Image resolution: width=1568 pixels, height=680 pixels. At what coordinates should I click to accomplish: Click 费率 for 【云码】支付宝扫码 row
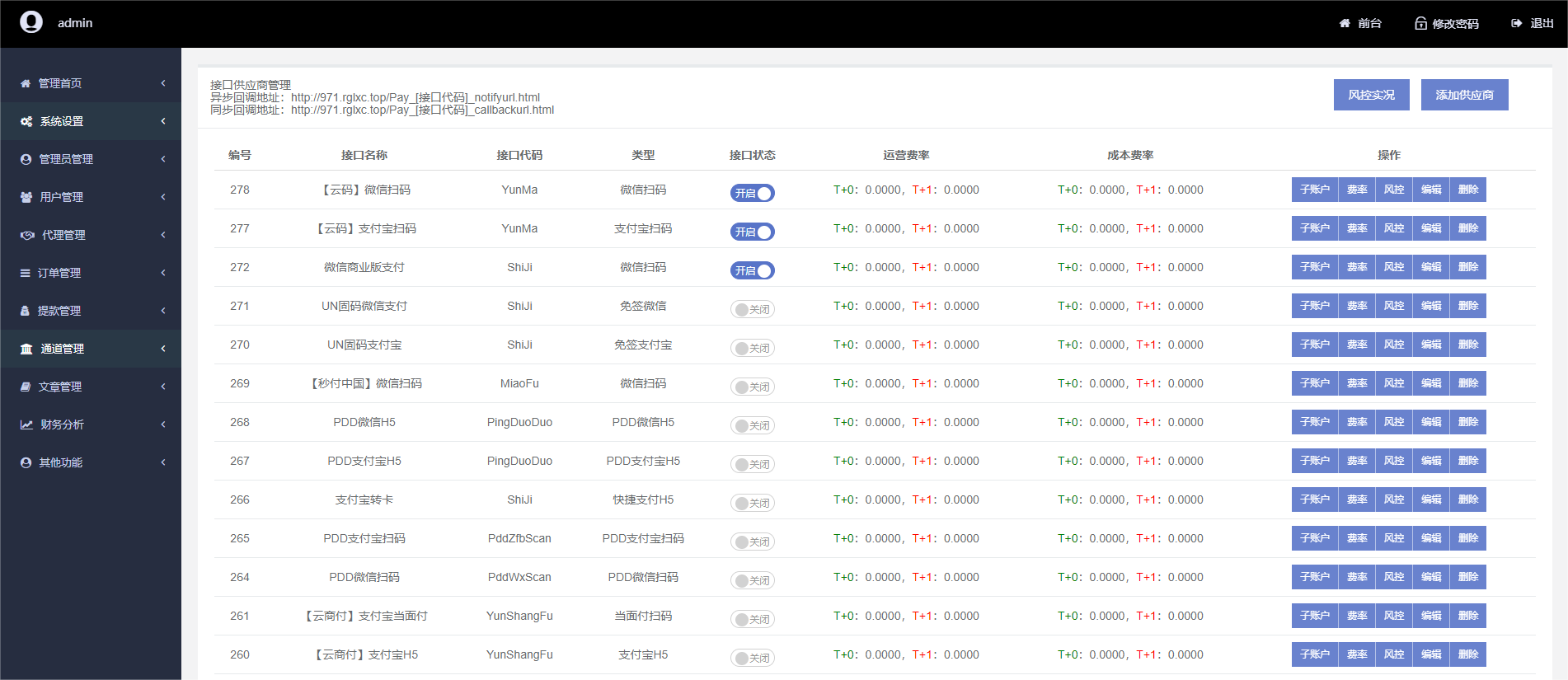(1357, 228)
